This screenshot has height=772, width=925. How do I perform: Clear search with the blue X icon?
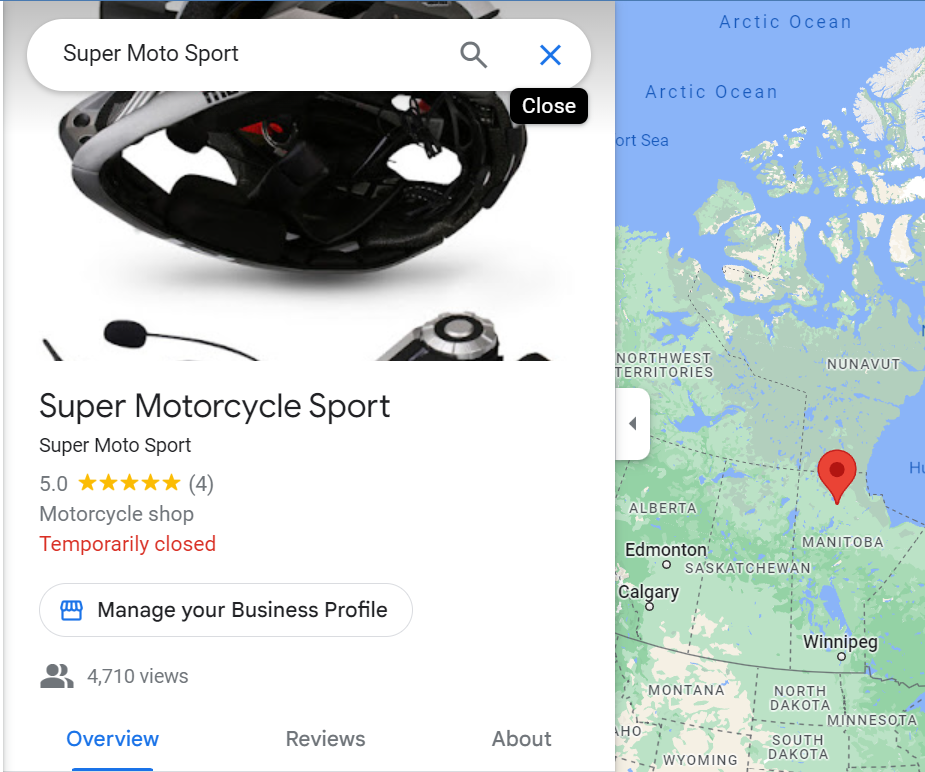click(x=550, y=55)
